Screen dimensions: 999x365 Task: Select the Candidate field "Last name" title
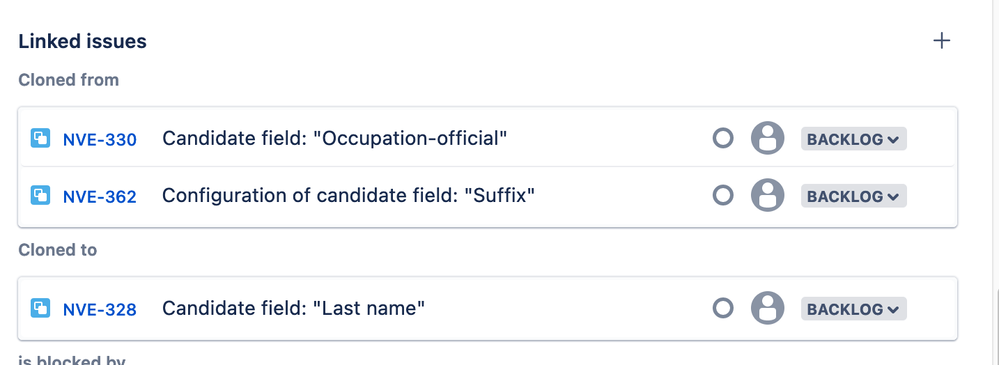[x=293, y=308]
